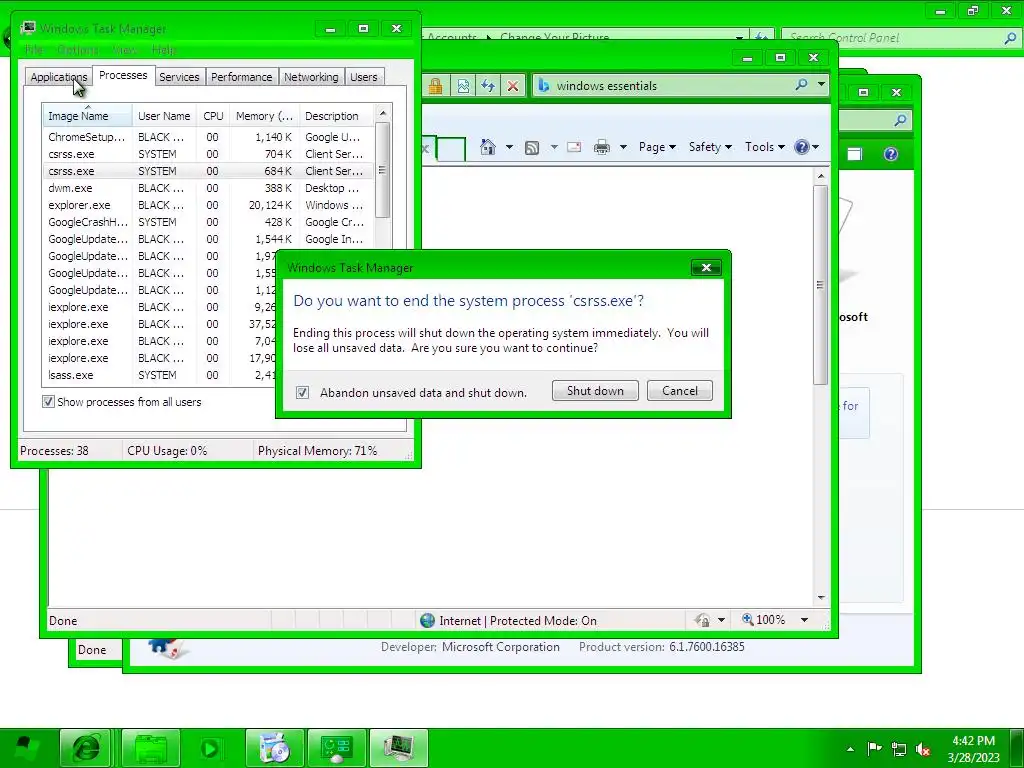Click the red stop loading icon in IE
1024x768 pixels.
(513, 86)
